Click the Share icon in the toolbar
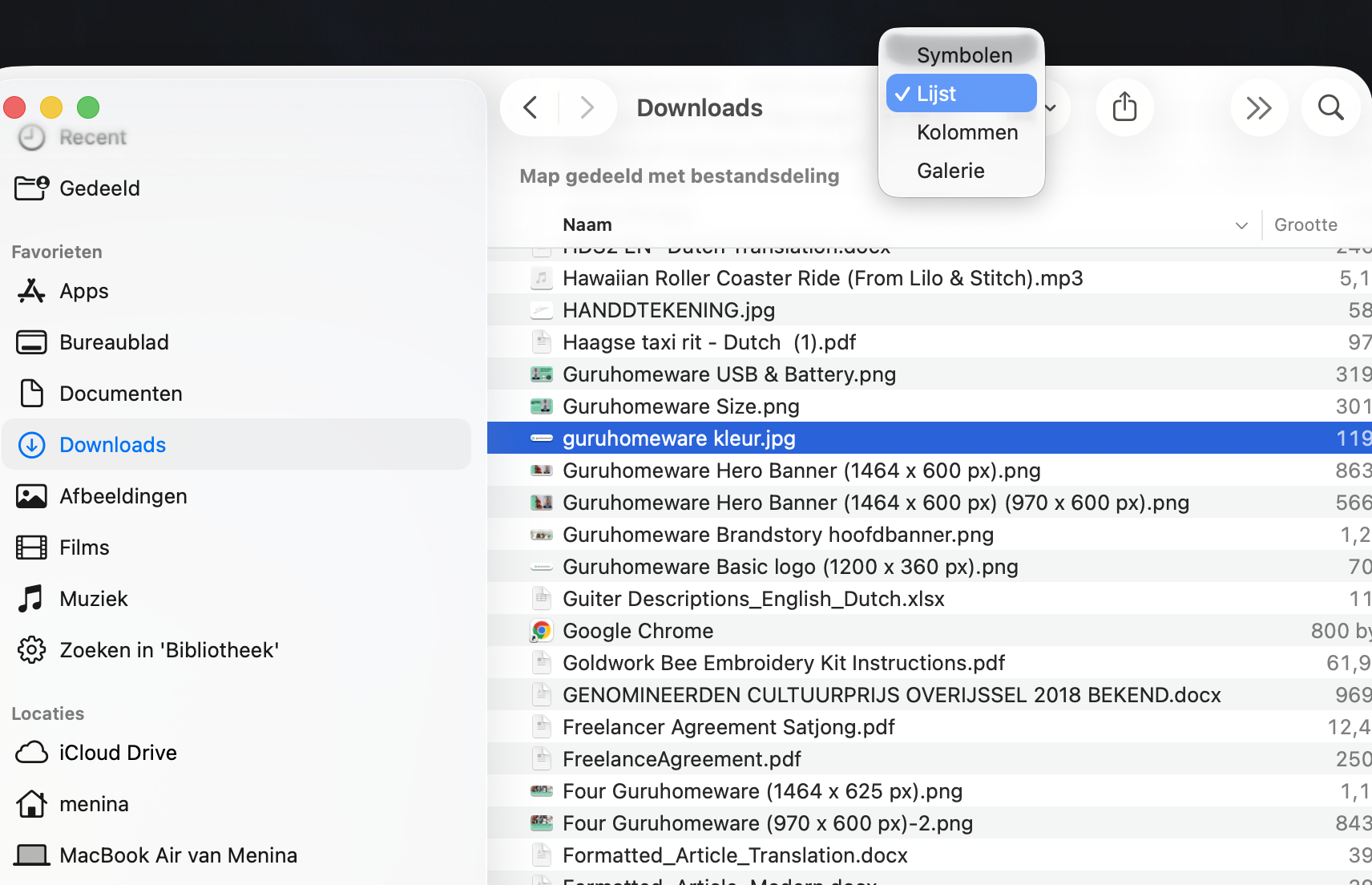The width and height of the screenshot is (1372, 885). point(1124,107)
